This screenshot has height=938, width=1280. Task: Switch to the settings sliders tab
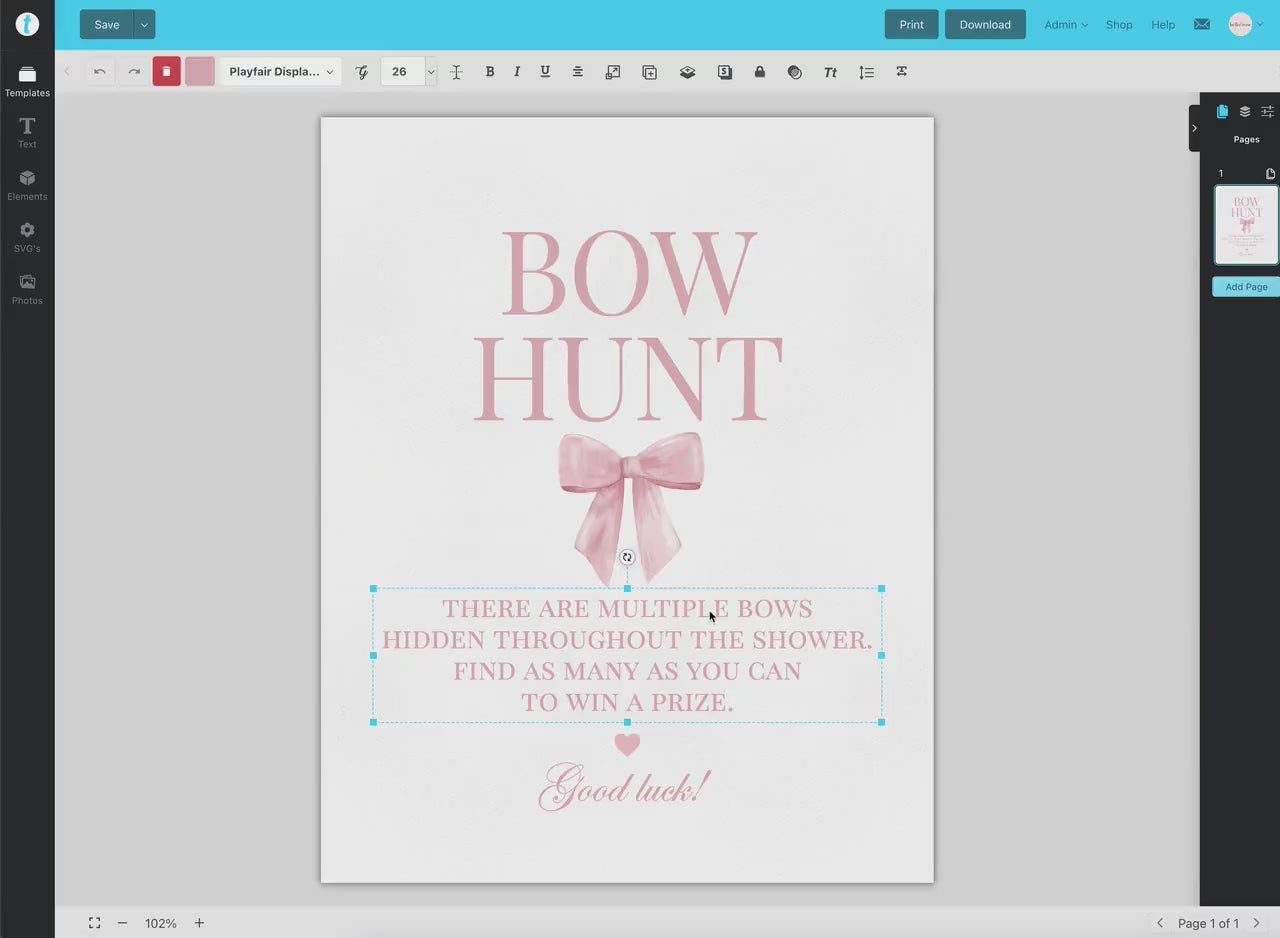[1267, 112]
